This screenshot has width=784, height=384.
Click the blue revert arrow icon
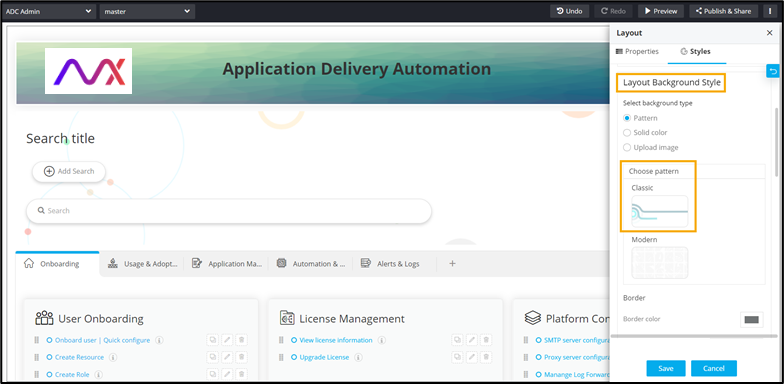pos(773,71)
